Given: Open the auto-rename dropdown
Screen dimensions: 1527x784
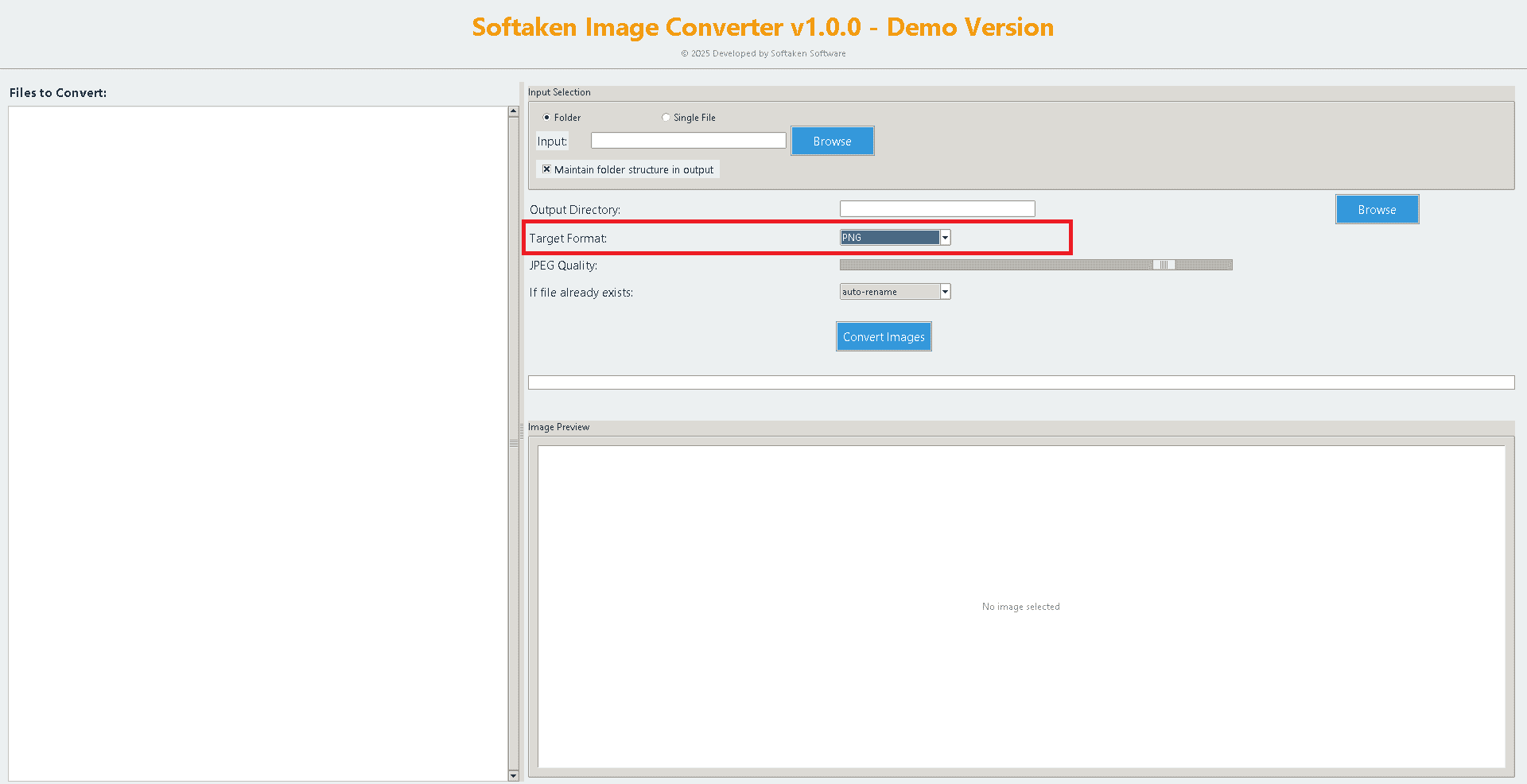Looking at the screenshot, I should pos(895,292).
